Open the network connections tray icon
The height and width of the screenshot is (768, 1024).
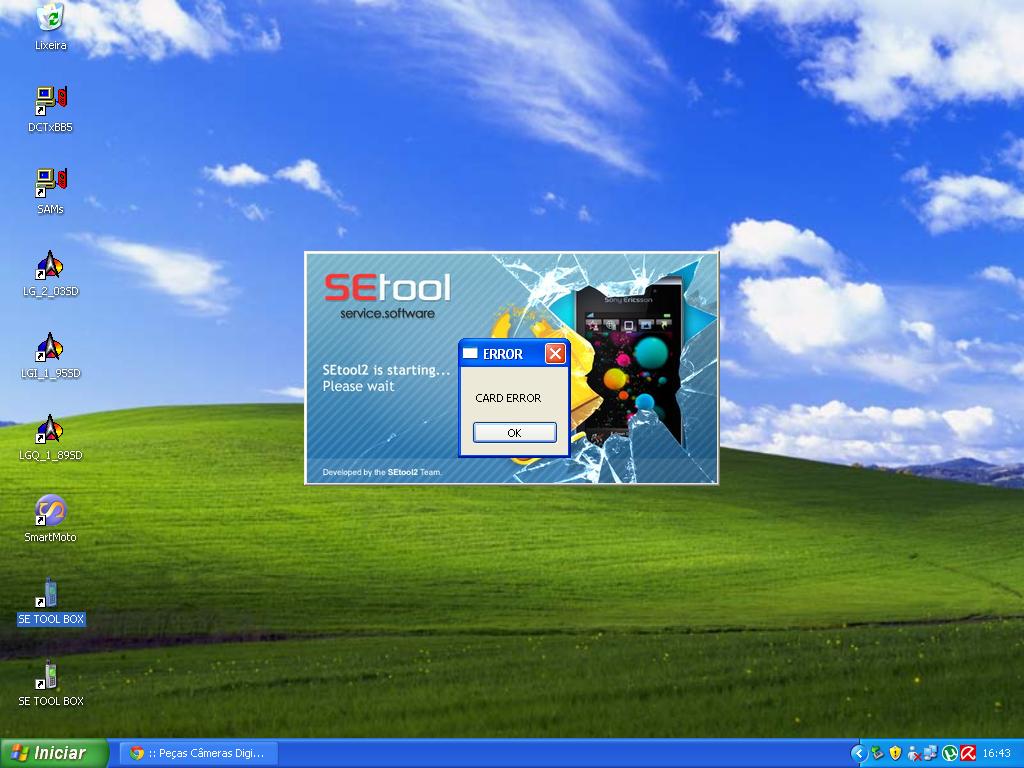coord(931,754)
